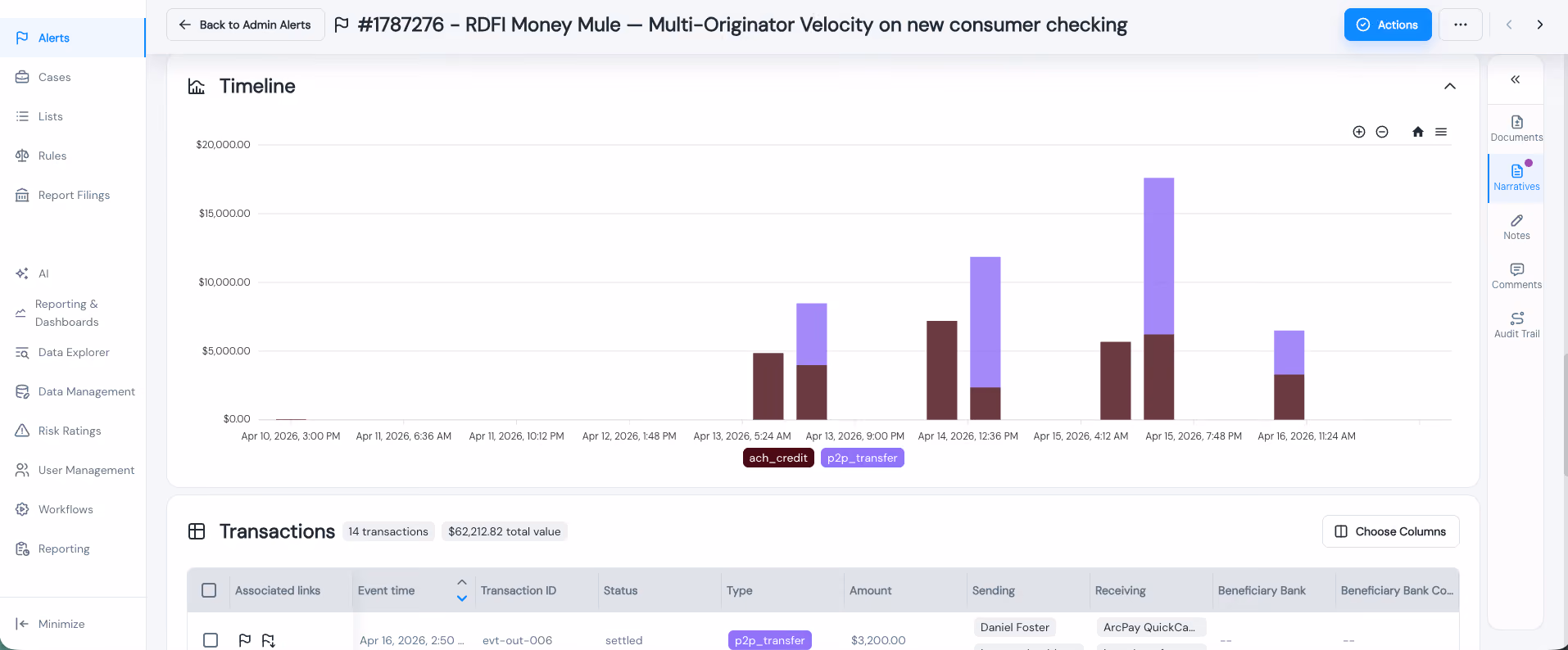Toggle p2p_transfer legend series
Image resolution: width=1568 pixels, height=650 pixels.
pyautogui.click(x=863, y=458)
